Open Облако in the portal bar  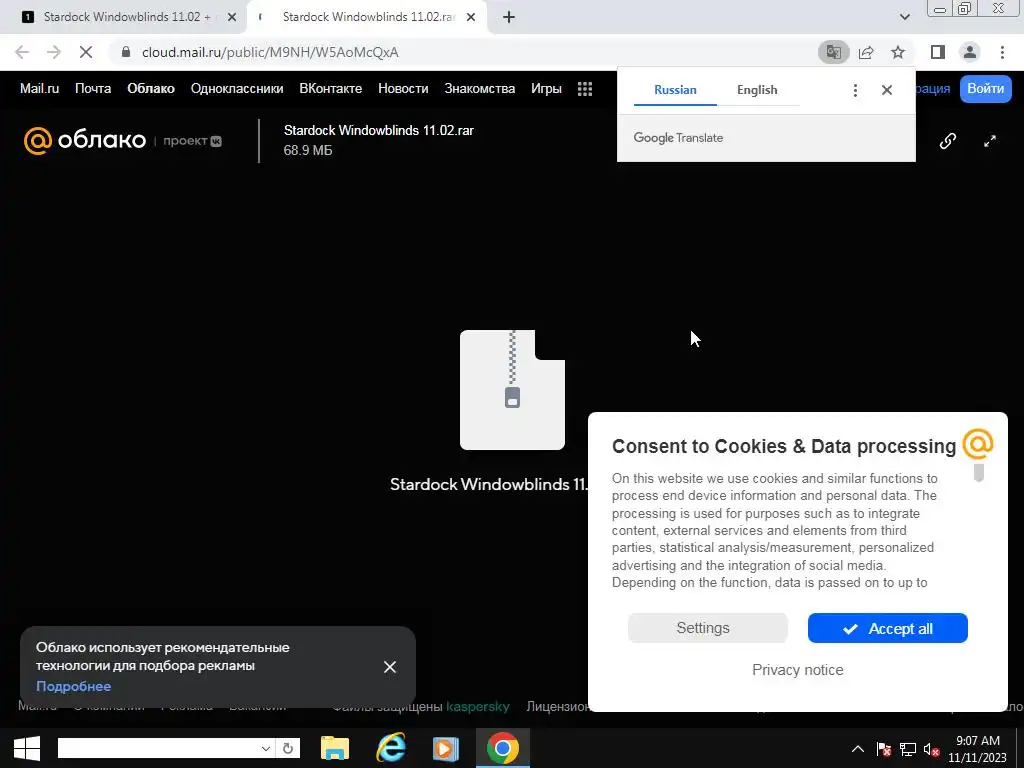151,89
